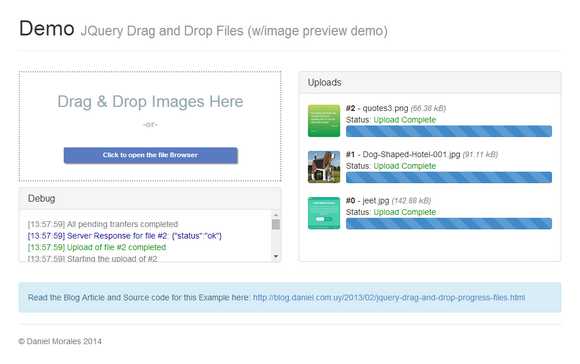Viewport: 580px width, 364px height.
Task: Click the '(91.11 kB)' file size label
Action: [x=480, y=155]
